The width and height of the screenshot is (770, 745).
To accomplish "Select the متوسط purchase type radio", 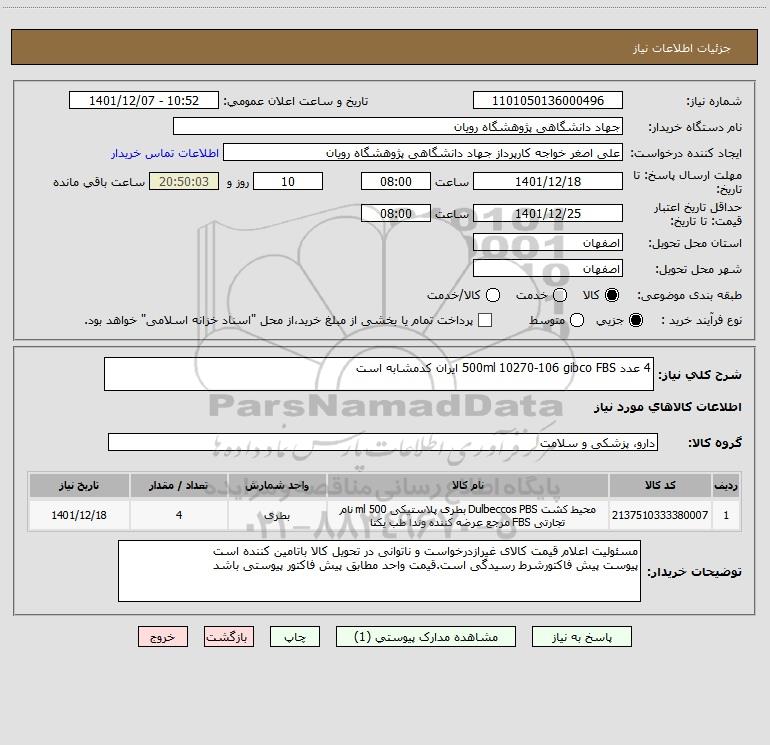I will pyautogui.click(x=577, y=320).
